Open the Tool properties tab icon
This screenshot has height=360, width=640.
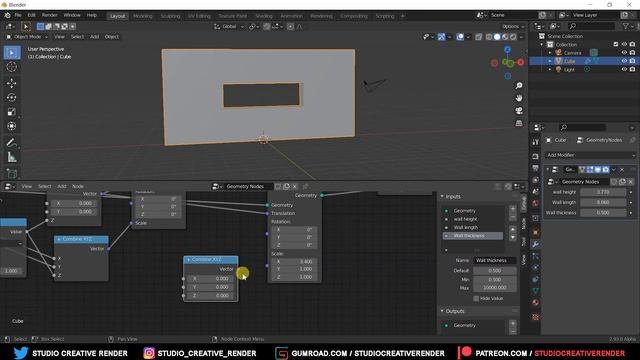[536, 142]
